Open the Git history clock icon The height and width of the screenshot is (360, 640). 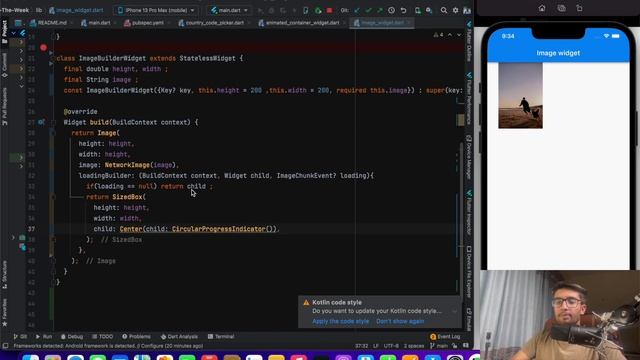tap(391, 10)
